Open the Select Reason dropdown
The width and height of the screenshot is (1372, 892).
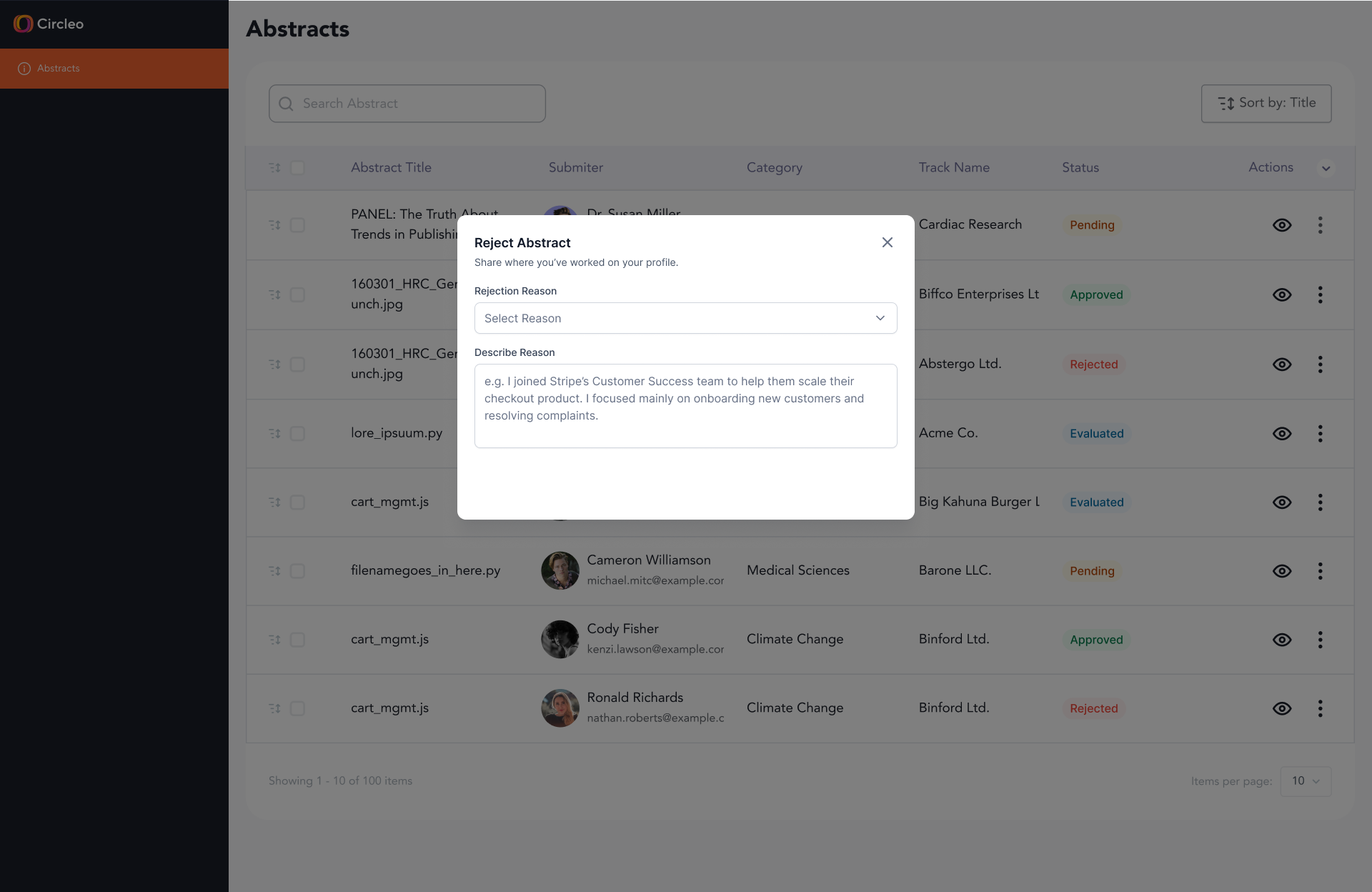[x=685, y=318]
